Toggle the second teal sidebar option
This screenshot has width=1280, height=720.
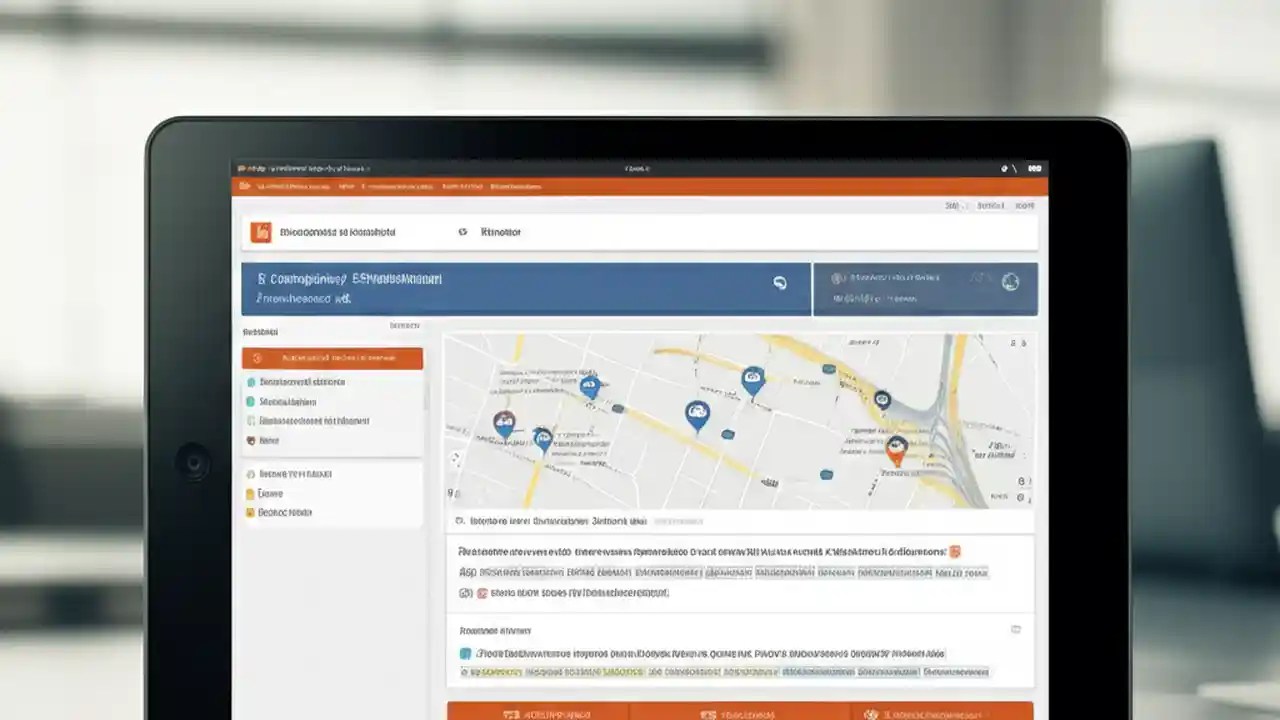click(x=251, y=402)
